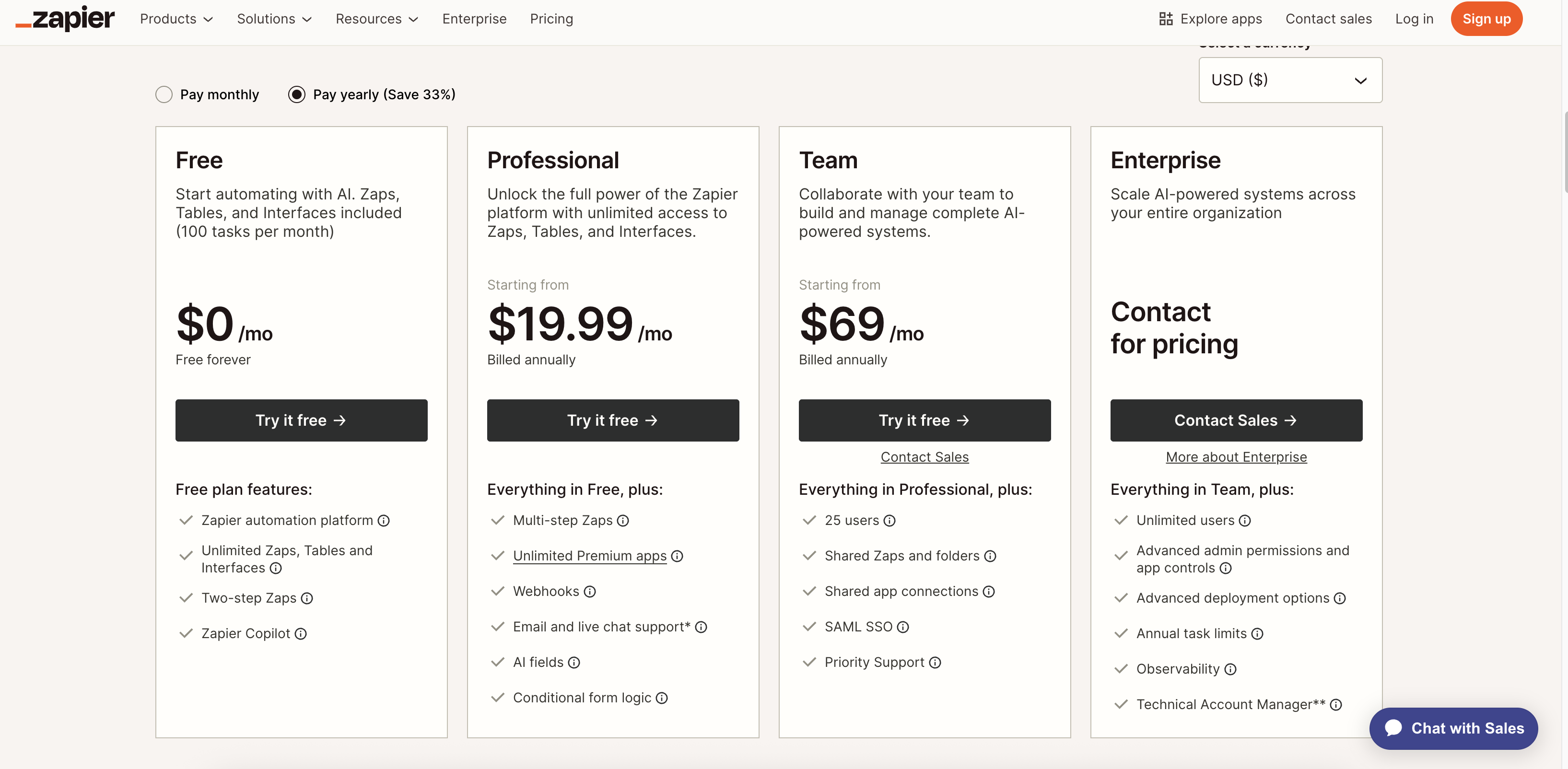Image resolution: width=1568 pixels, height=769 pixels.
Task: Open the USD ($) currency dropdown
Action: tap(1290, 80)
